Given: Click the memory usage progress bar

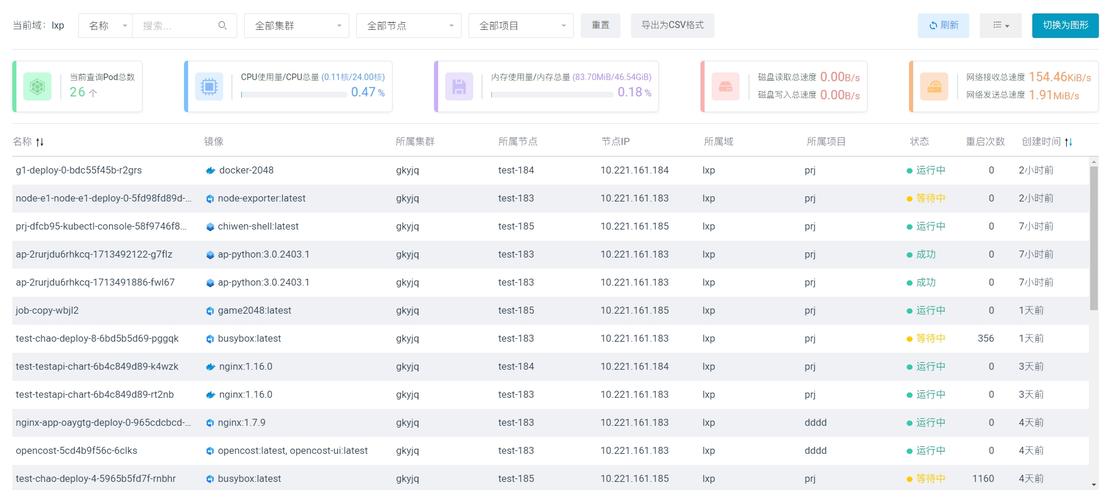Looking at the screenshot, I should 551,93.
